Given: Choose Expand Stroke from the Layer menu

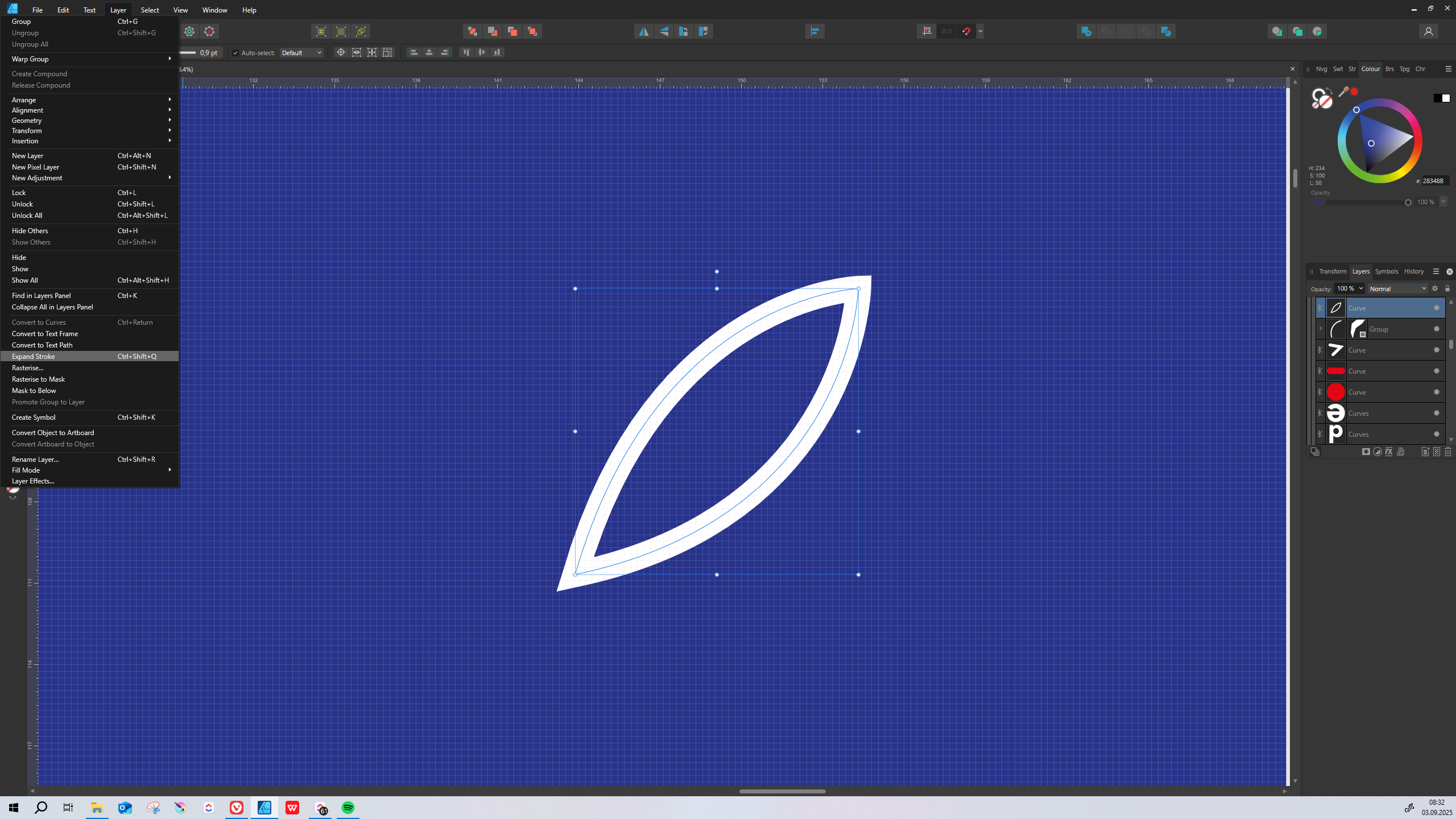Looking at the screenshot, I should click(33, 356).
